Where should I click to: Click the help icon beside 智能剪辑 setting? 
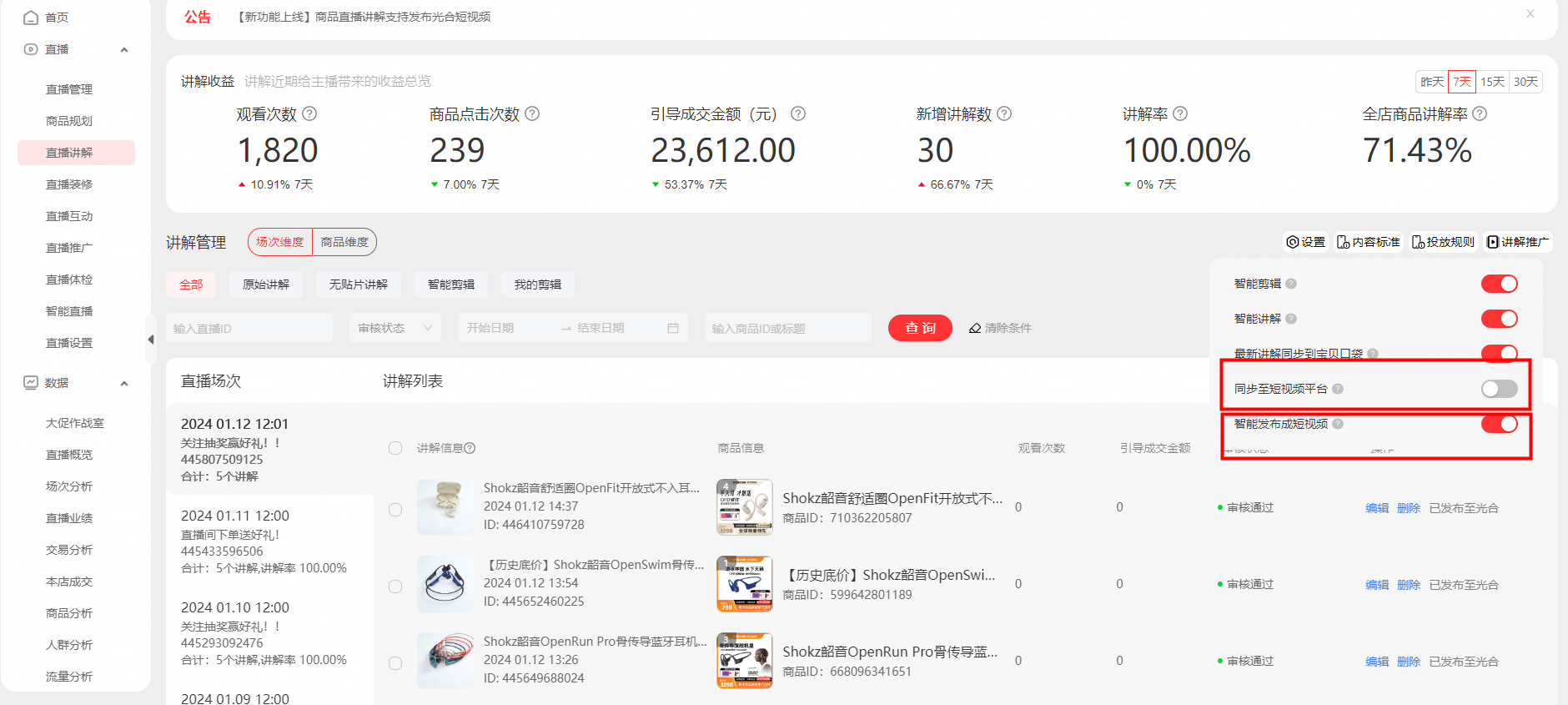pyautogui.click(x=1291, y=284)
